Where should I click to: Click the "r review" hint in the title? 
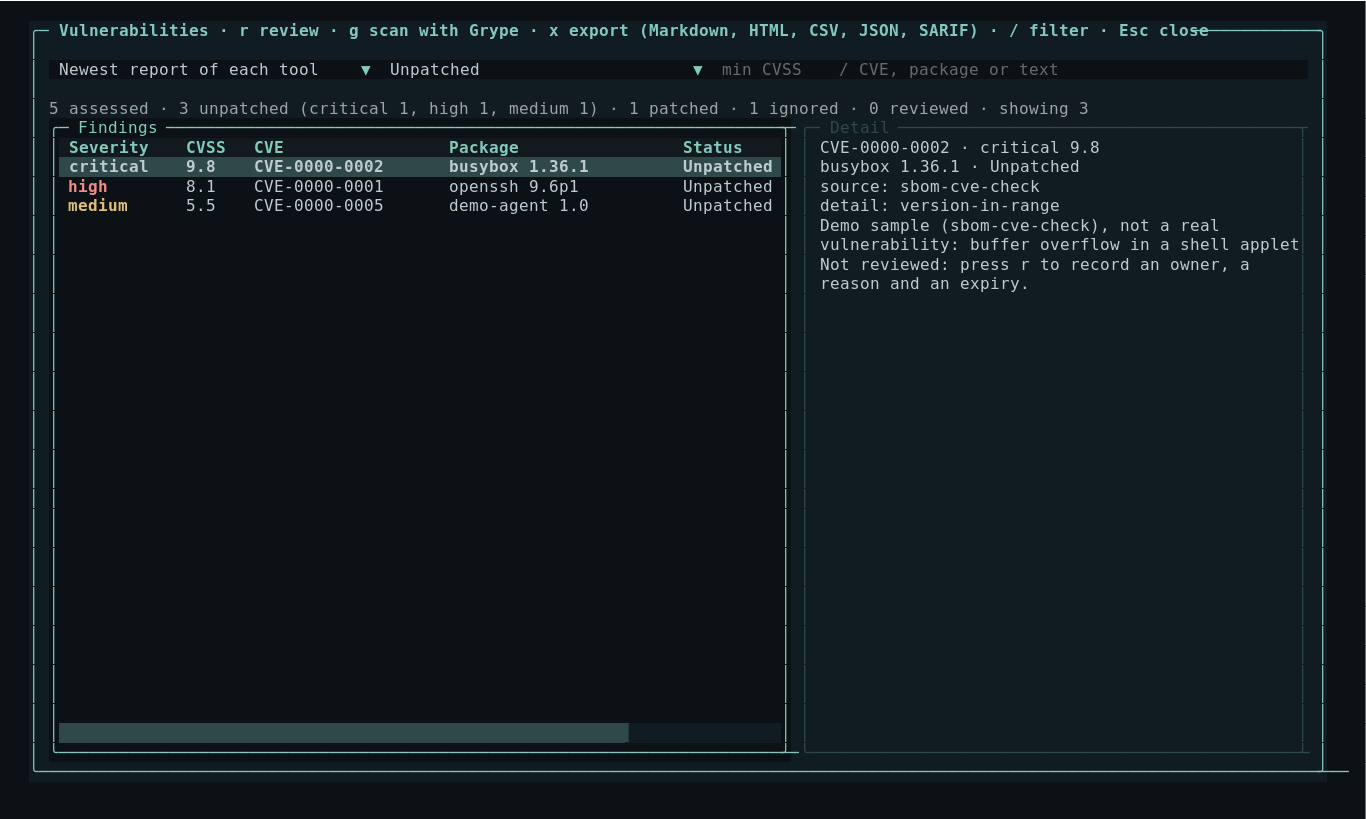[279, 31]
